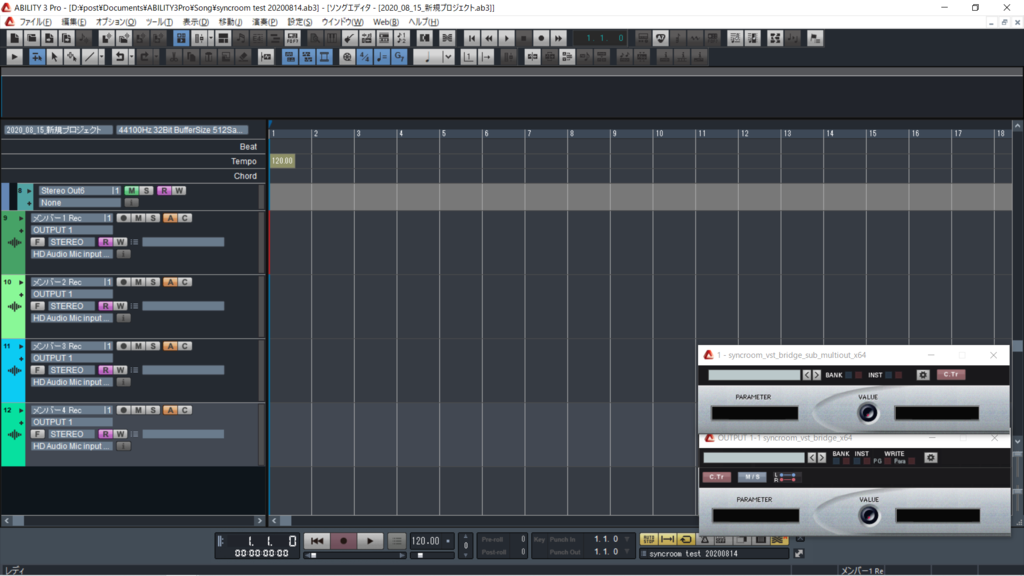Toggle the F button on メンバー3 Rec track
The image size is (1024, 576).
click(x=37, y=370)
